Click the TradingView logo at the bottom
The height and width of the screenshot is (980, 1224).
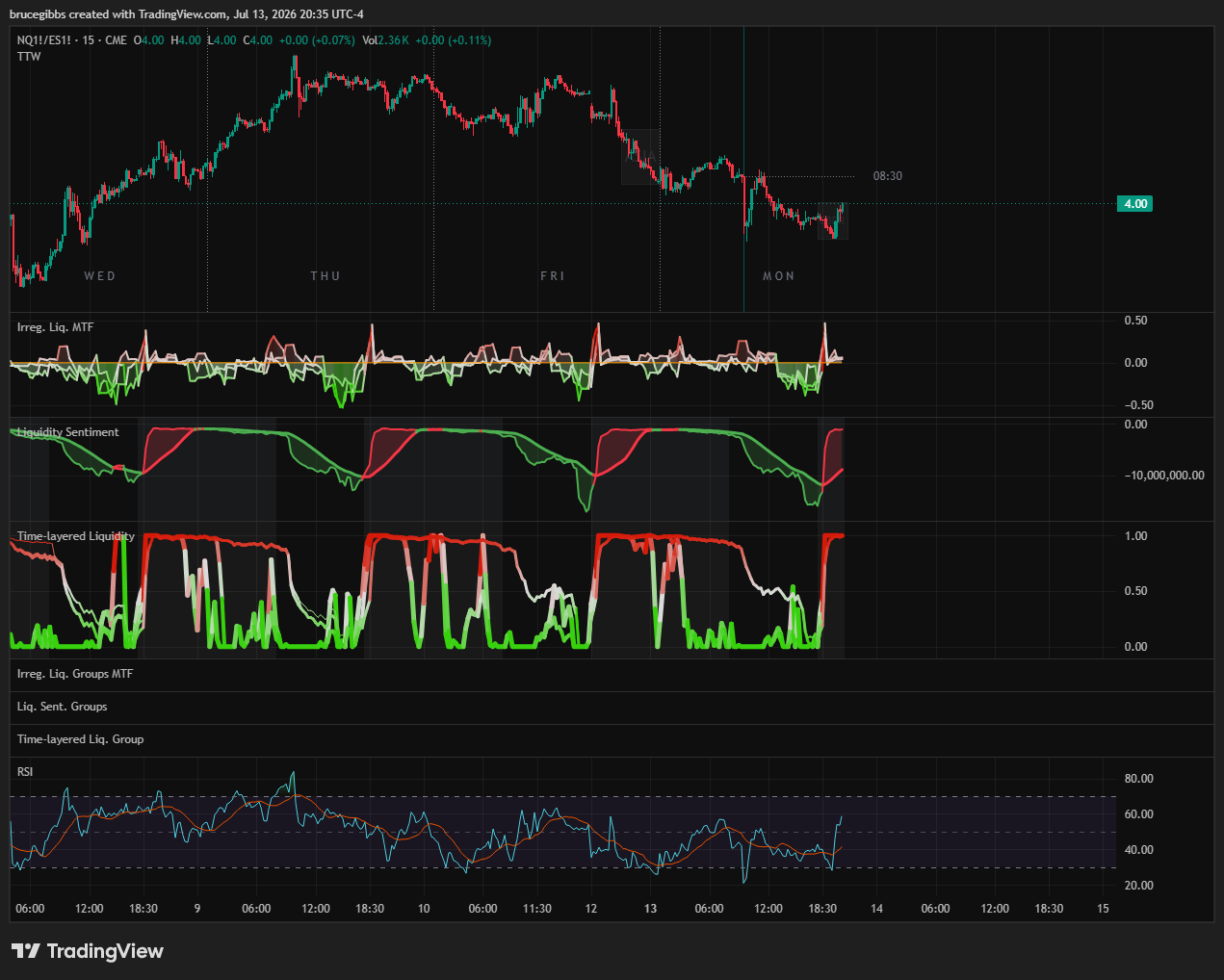[88, 951]
